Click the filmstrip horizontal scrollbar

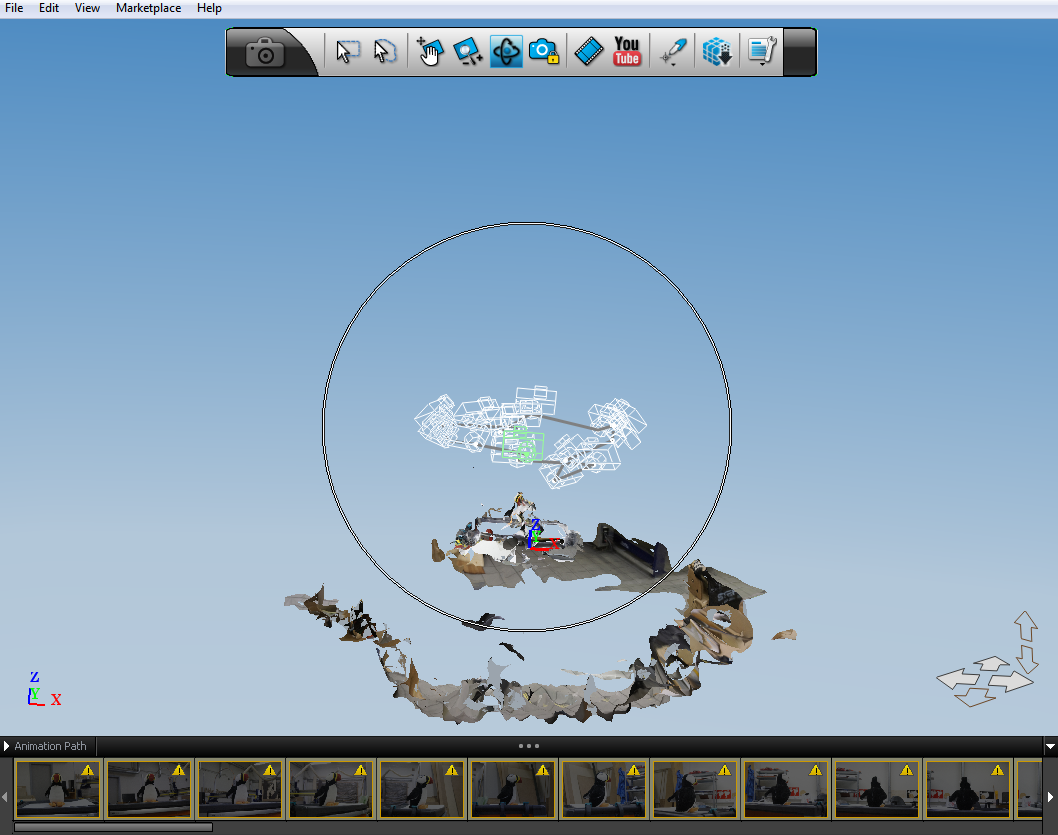pos(113,827)
